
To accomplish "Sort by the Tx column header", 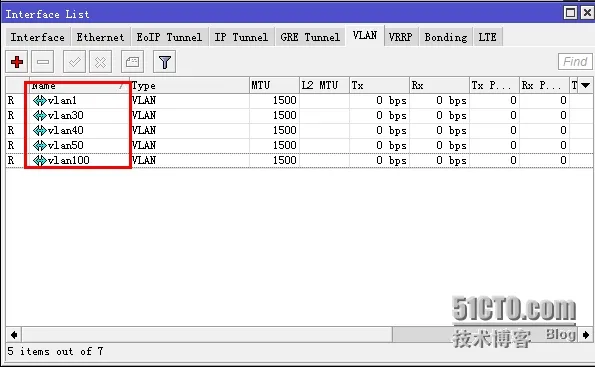I will point(379,86).
